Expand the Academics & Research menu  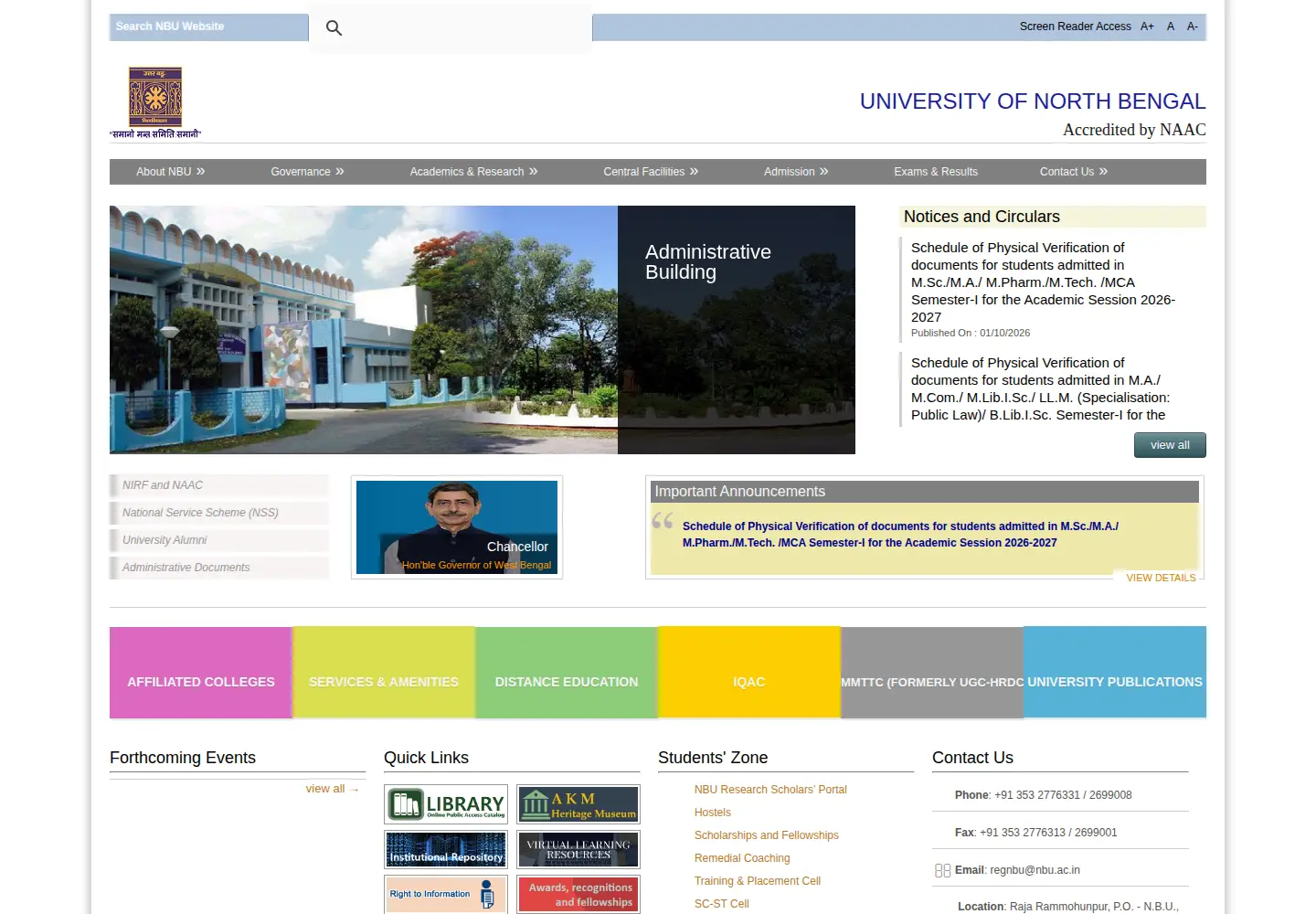pos(473,172)
